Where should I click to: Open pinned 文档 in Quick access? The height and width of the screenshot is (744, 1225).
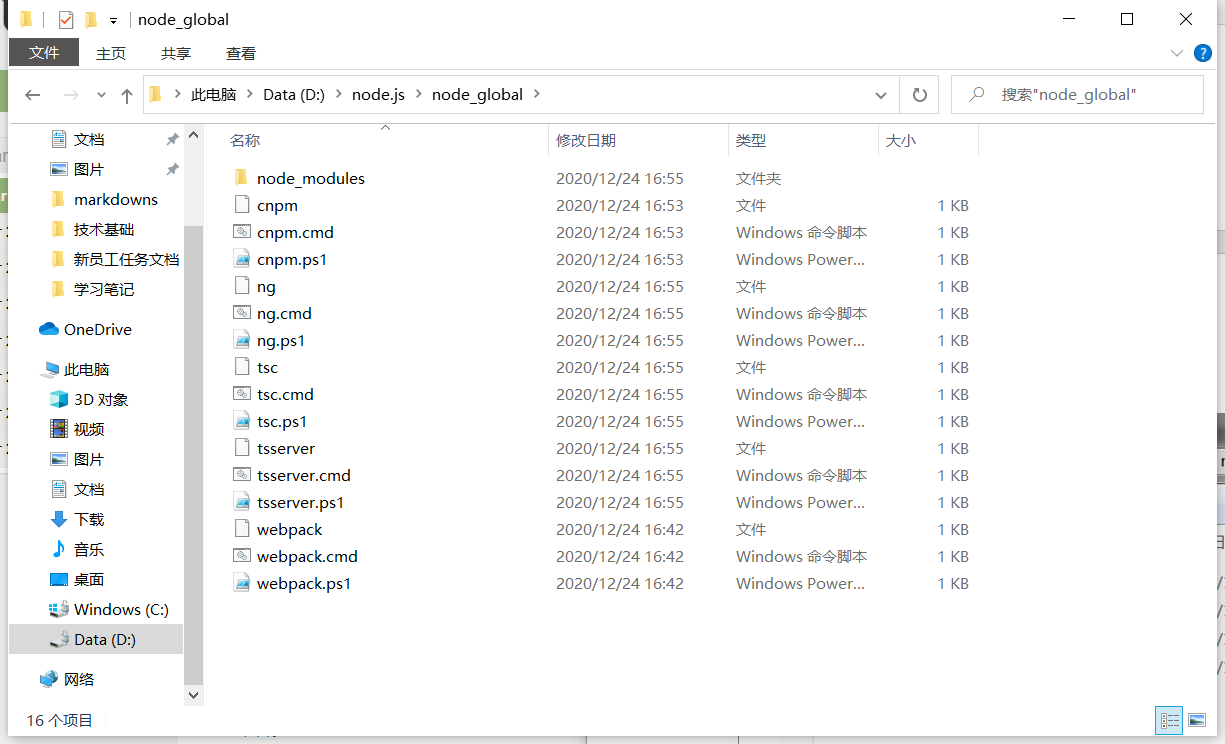tap(89, 139)
